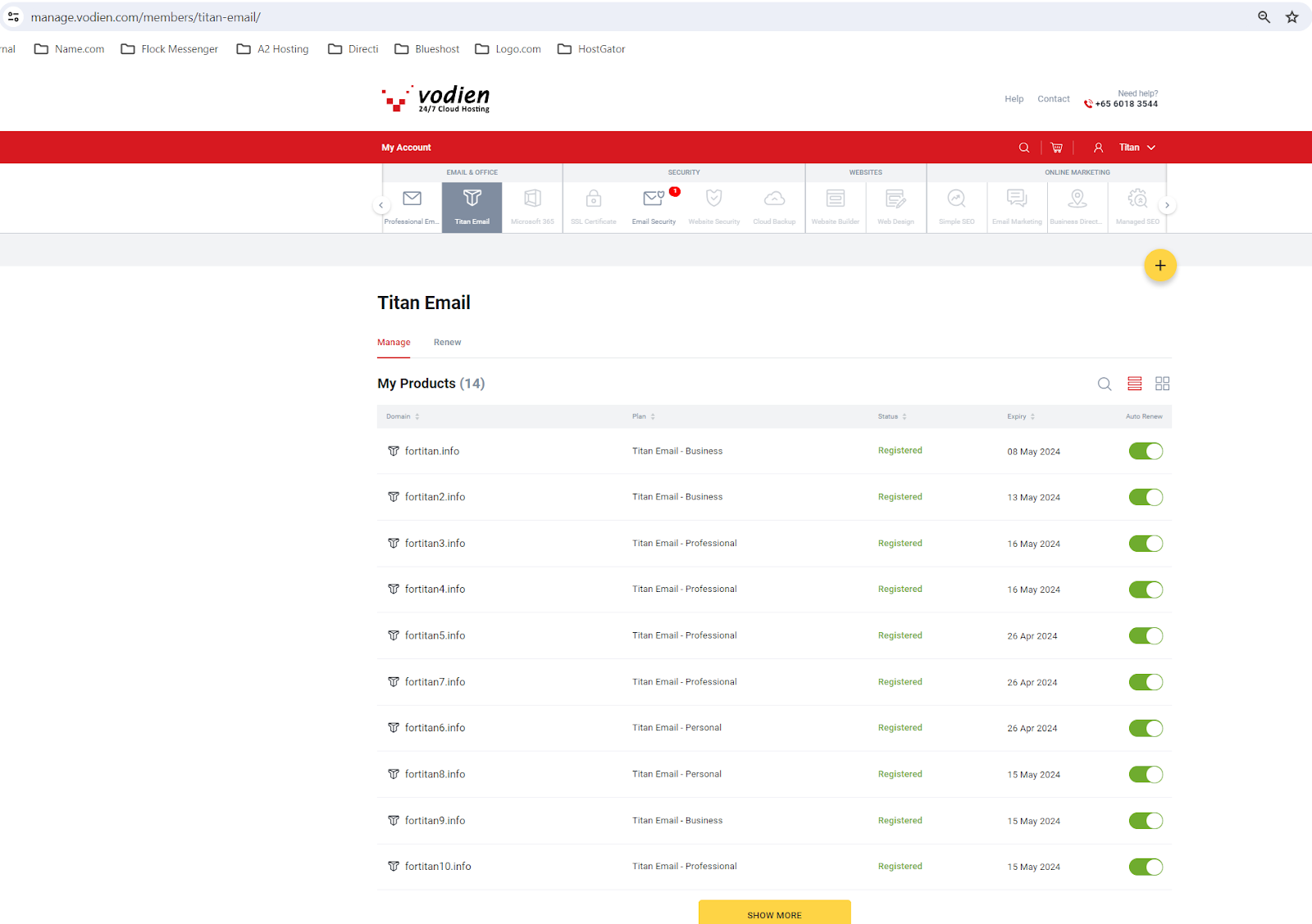Toggle auto renew for fortitan10.info

click(1146, 867)
